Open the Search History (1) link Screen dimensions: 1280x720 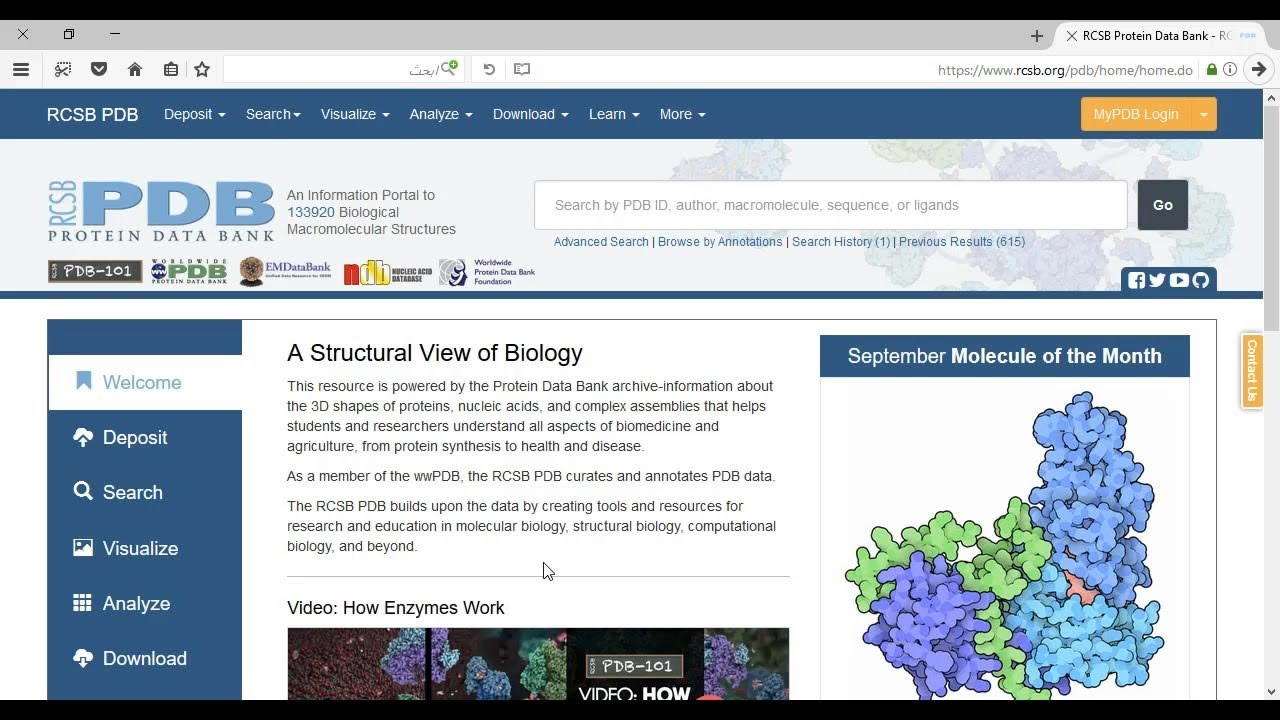[841, 242]
